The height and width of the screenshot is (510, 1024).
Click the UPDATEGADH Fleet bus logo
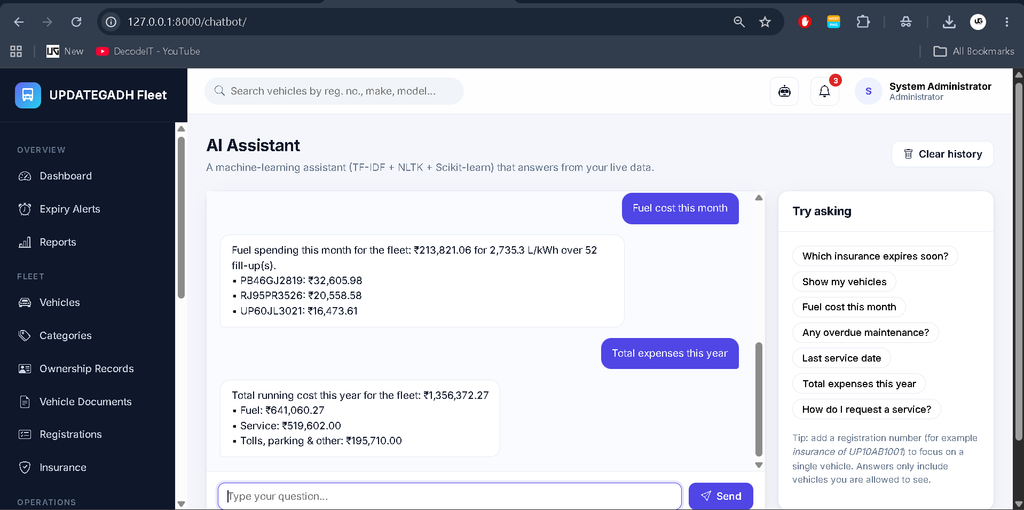coord(28,95)
